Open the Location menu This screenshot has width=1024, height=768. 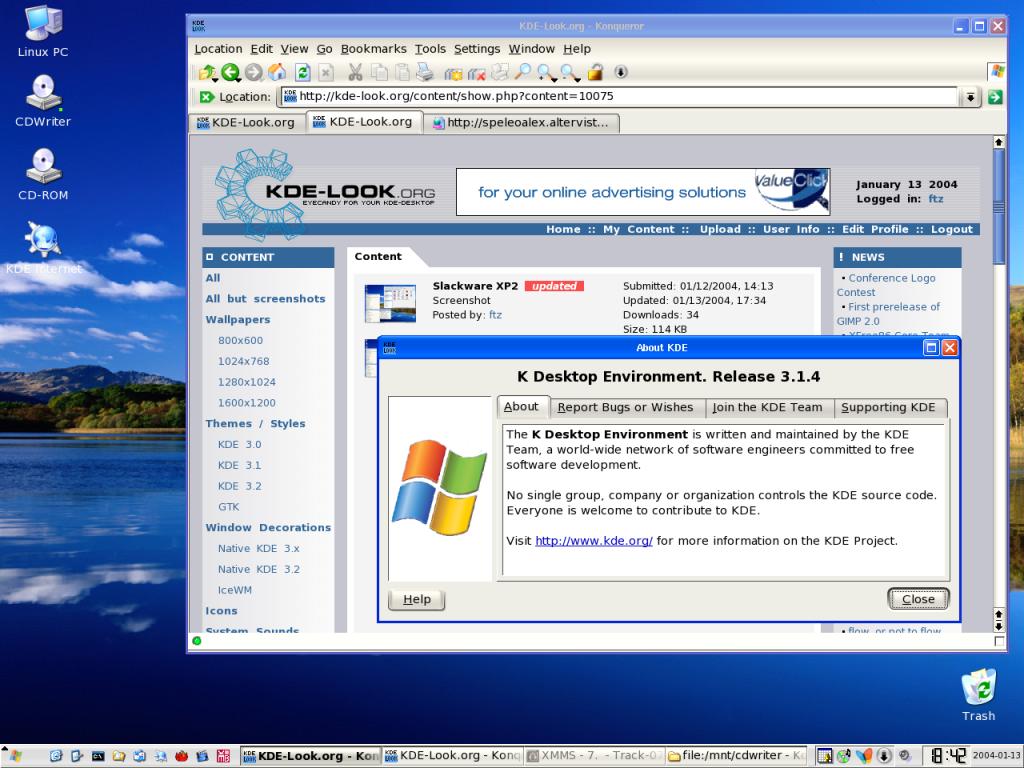[218, 49]
